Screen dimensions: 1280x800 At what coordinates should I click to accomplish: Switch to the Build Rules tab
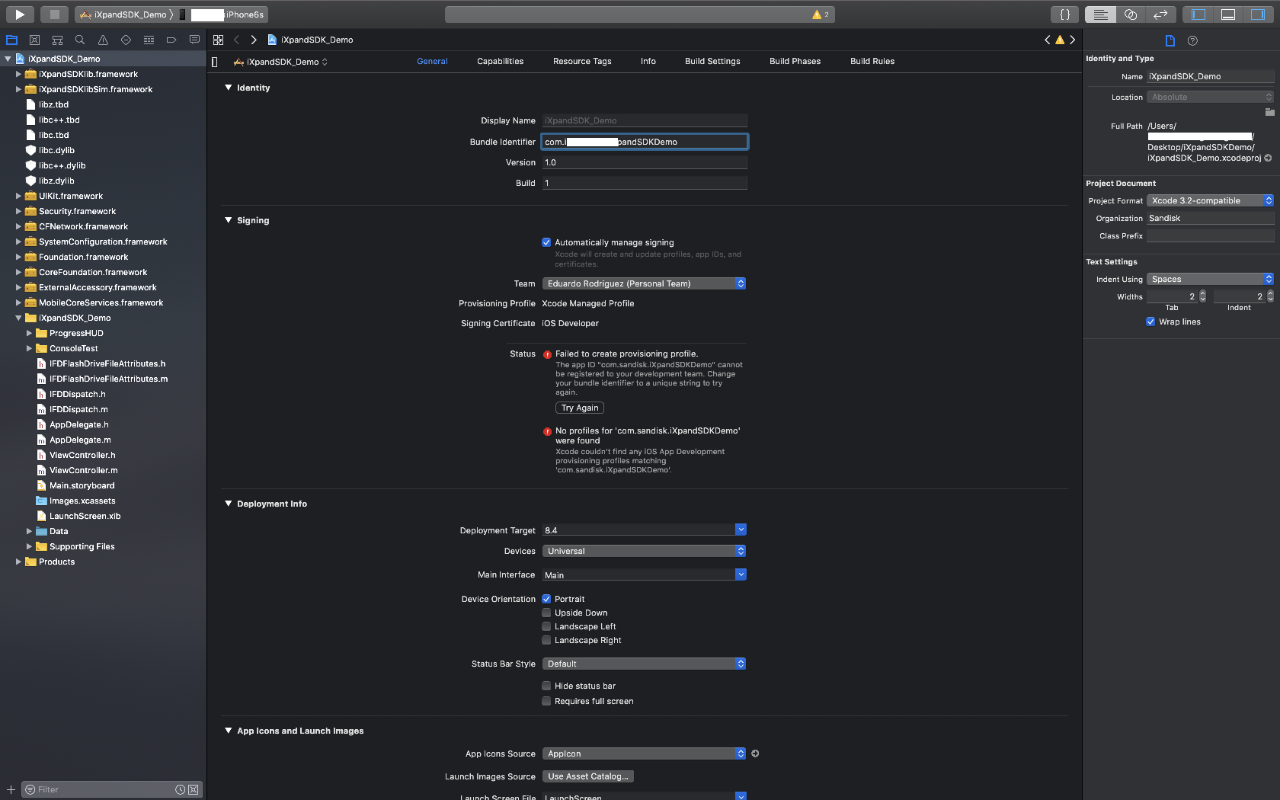point(872,62)
